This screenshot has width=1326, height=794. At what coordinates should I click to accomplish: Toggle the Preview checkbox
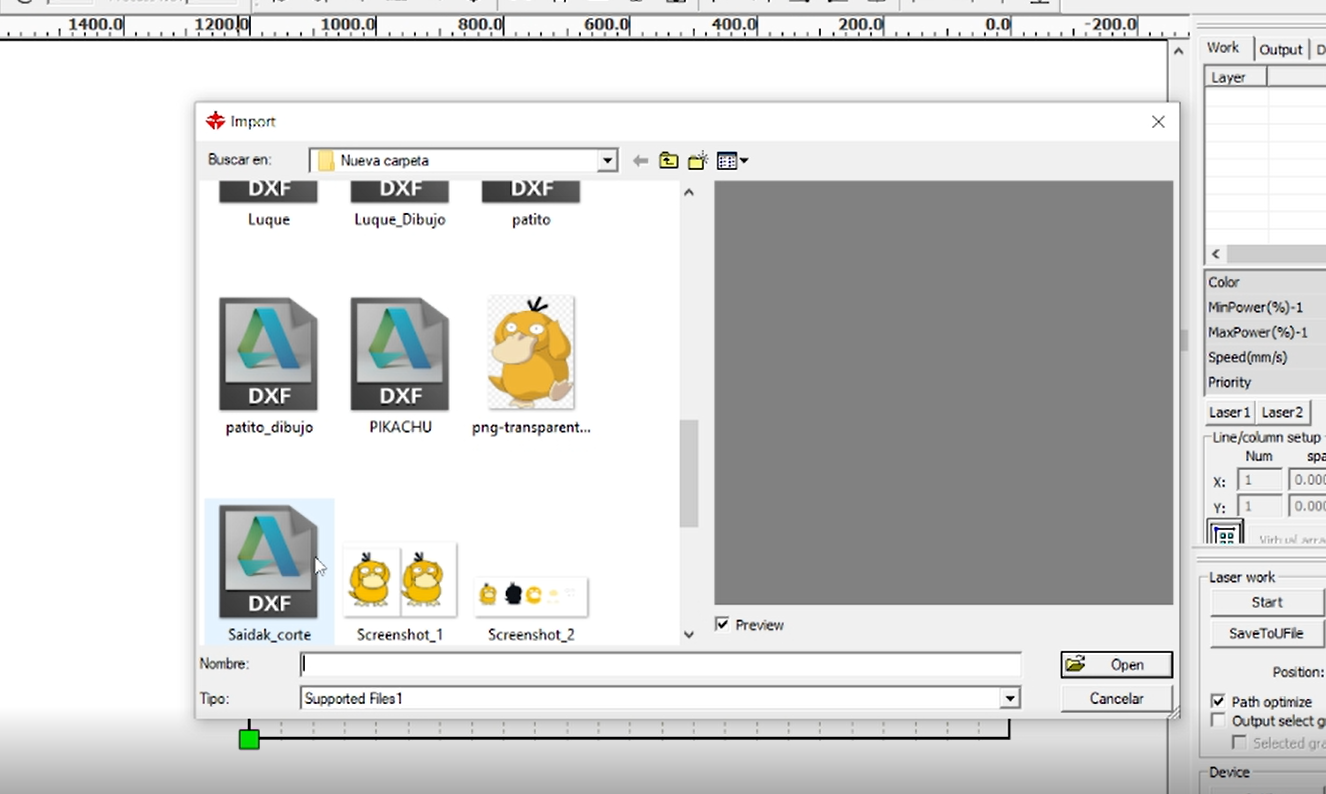(x=722, y=625)
